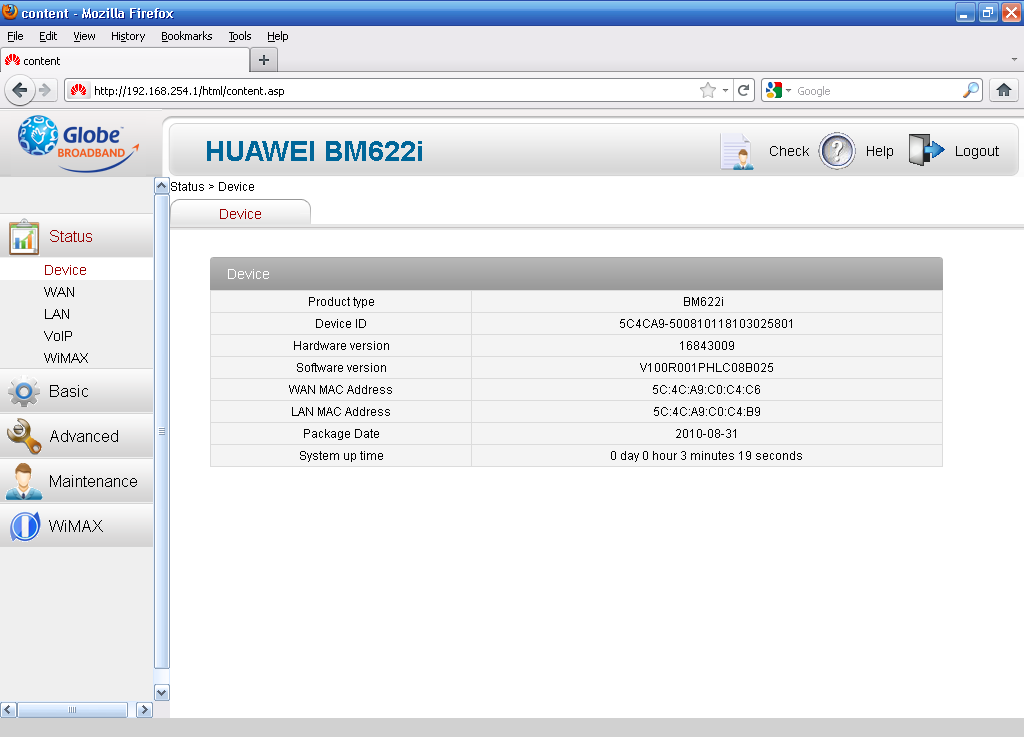Click WAN MAC address 5C:4C:A9:C0:C4:C6
The width and height of the screenshot is (1024, 737).
coord(707,390)
